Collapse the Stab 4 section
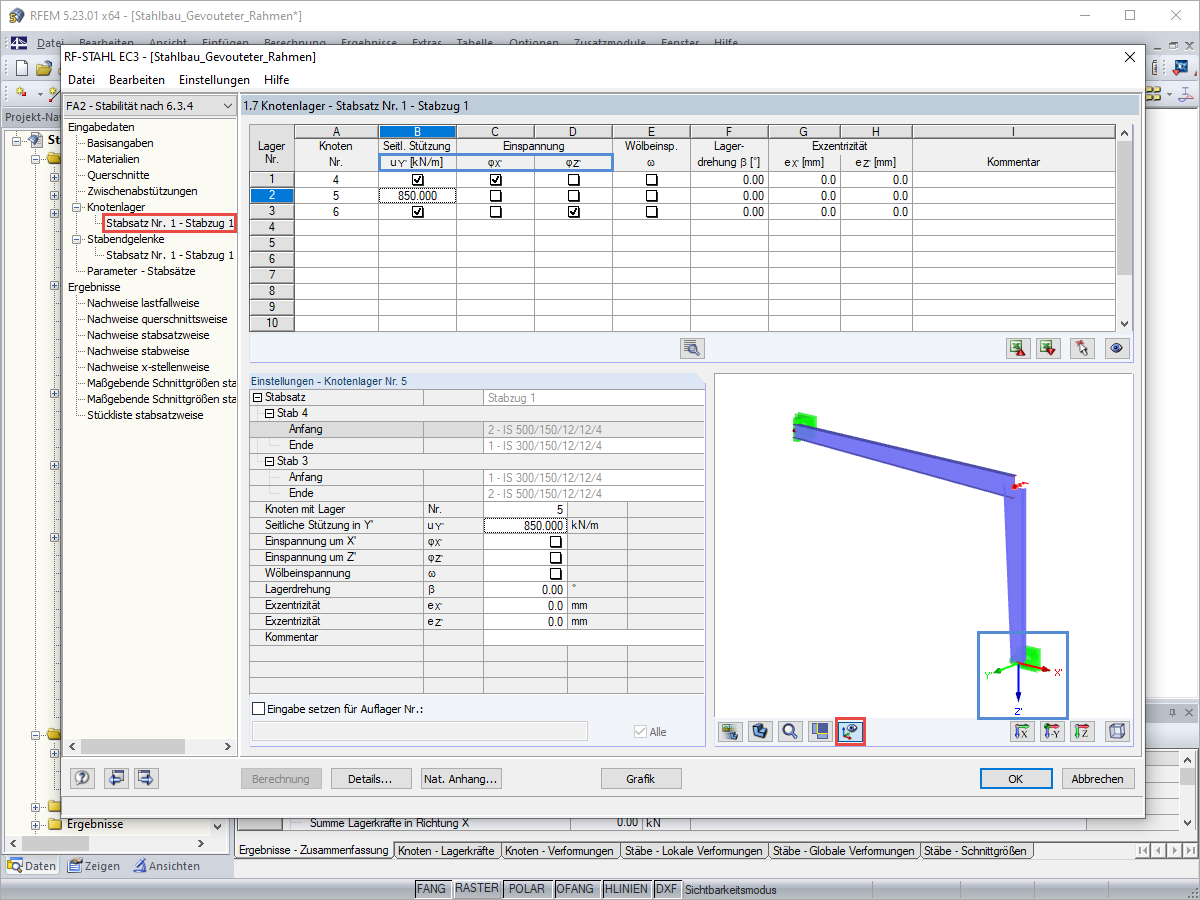This screenshot has height=900, width=1200. coord(268,412)
